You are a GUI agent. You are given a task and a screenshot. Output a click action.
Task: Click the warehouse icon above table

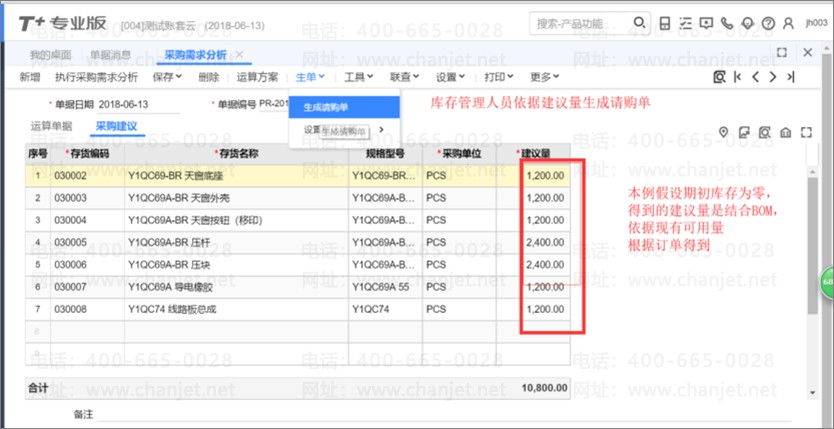point(786,132)
